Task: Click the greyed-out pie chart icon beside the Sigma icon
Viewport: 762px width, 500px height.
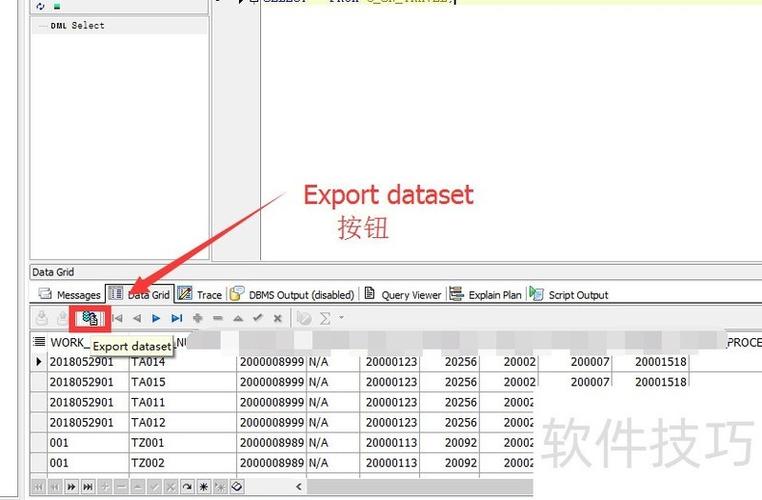Action: tap(304, 318)
